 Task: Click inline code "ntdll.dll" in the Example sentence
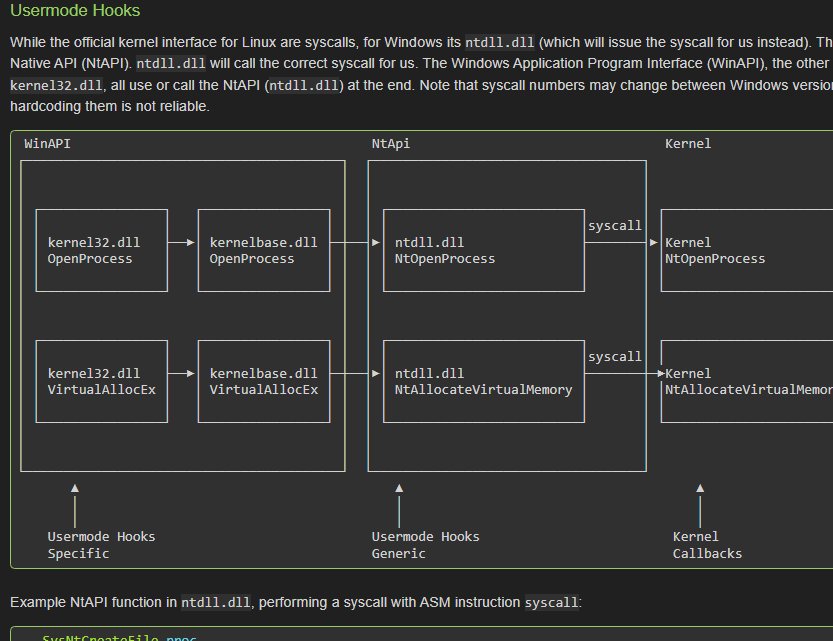click(x=216, y=603)
